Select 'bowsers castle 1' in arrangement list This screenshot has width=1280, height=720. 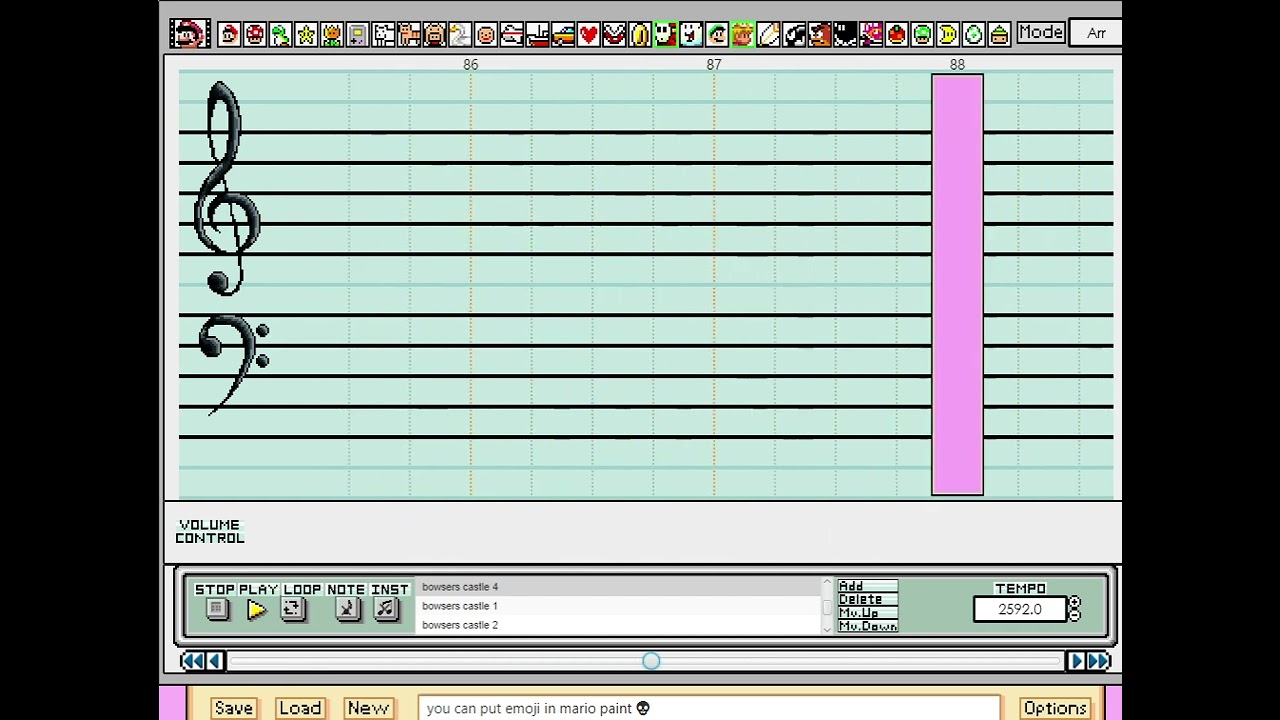618,606
